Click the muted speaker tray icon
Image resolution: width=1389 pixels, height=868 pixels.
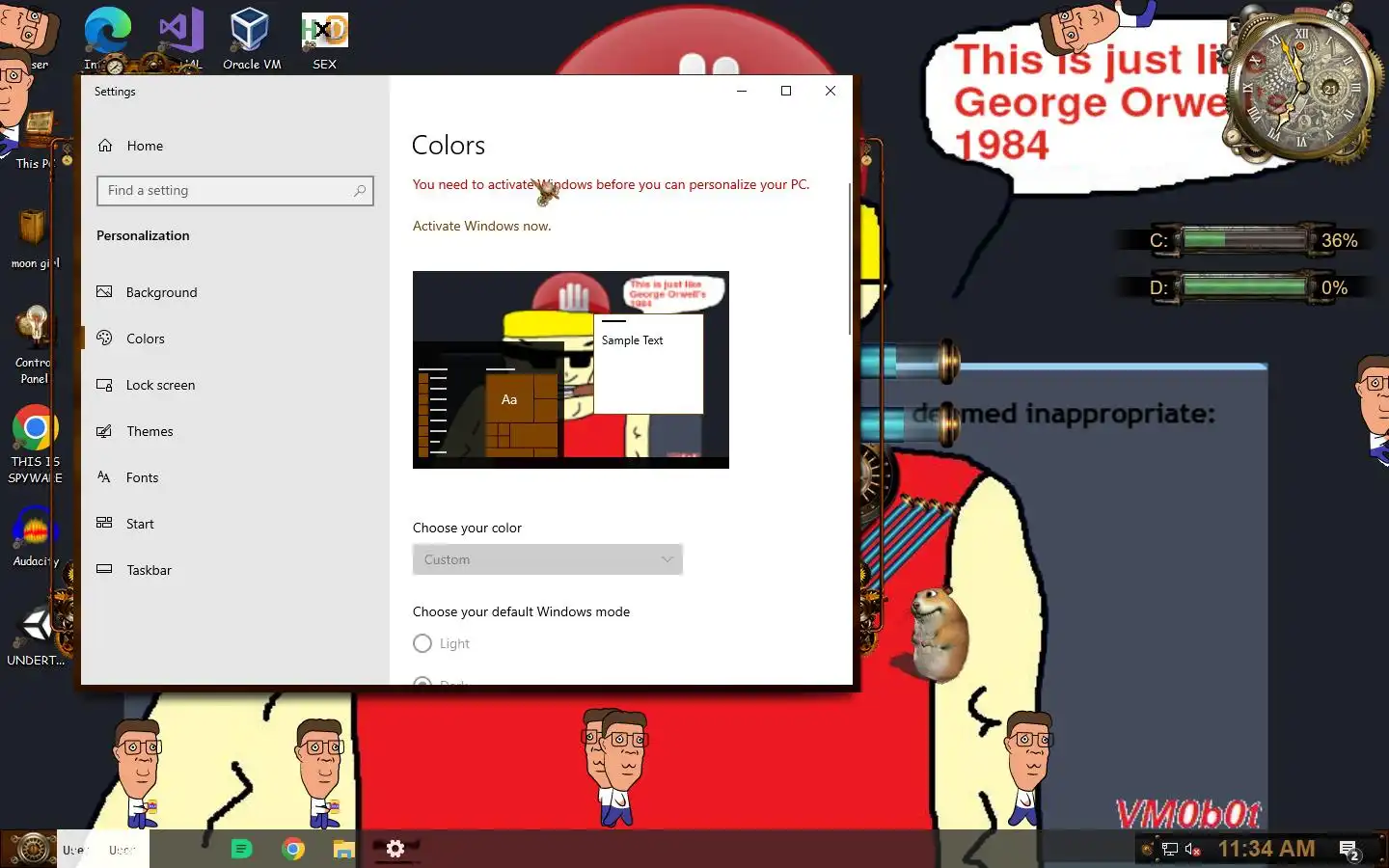(1192, 850)
